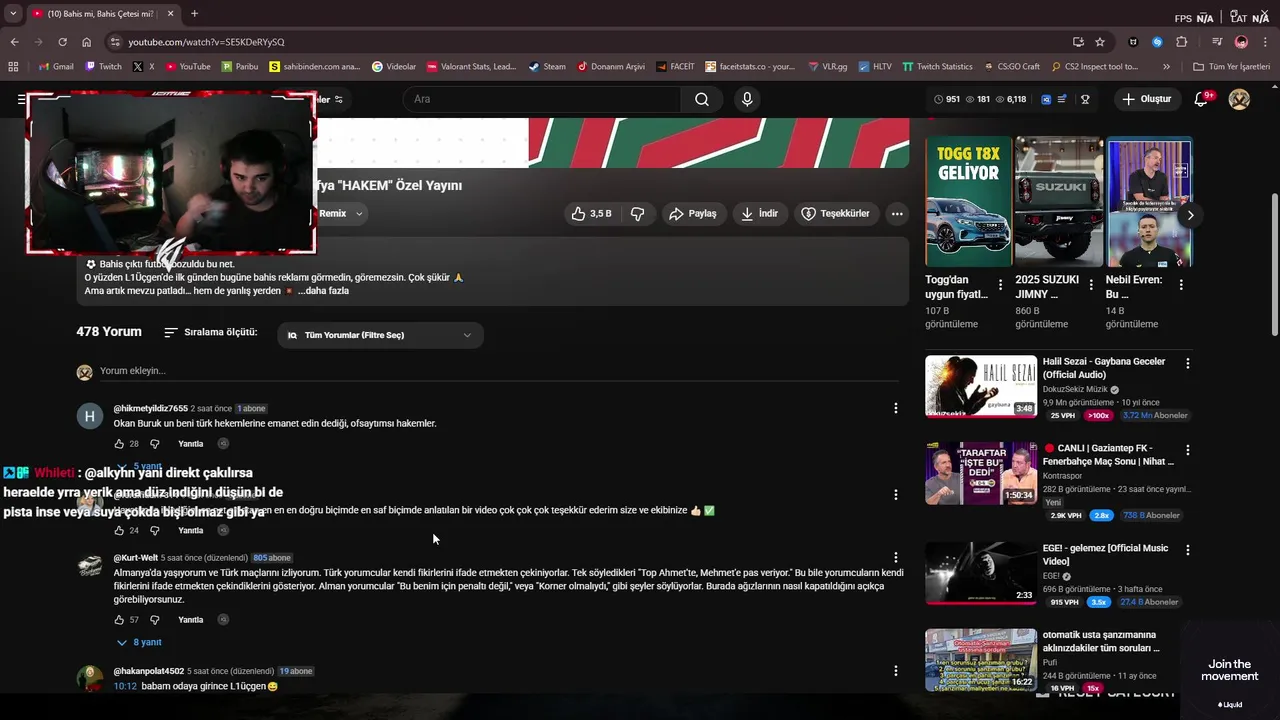Dislike the video
The height and width of the screenshot is (720, 1280).
(x=637, y=213)
